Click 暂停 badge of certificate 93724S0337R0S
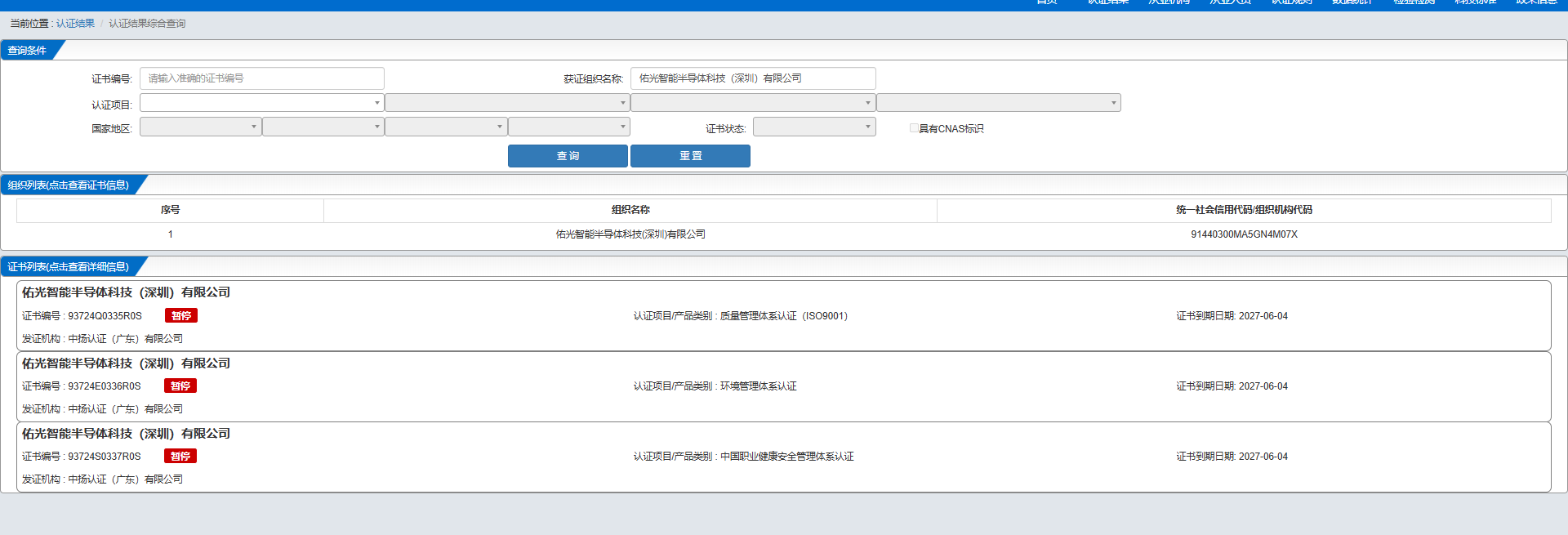1568x535 pixels. (180, 457)
